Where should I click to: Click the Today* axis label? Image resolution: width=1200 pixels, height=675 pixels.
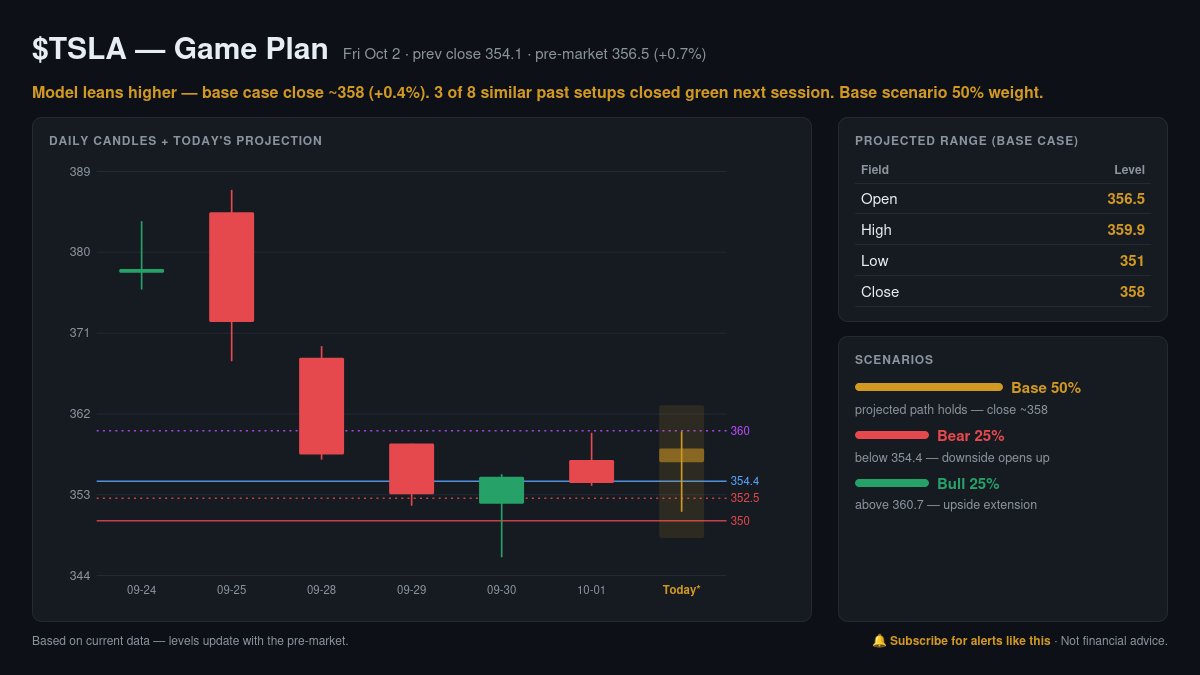point(681,590)
